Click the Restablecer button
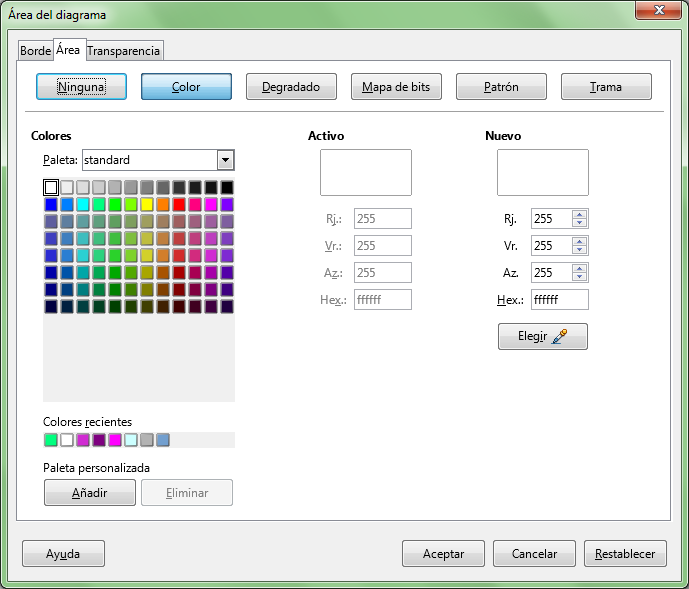 625,553
